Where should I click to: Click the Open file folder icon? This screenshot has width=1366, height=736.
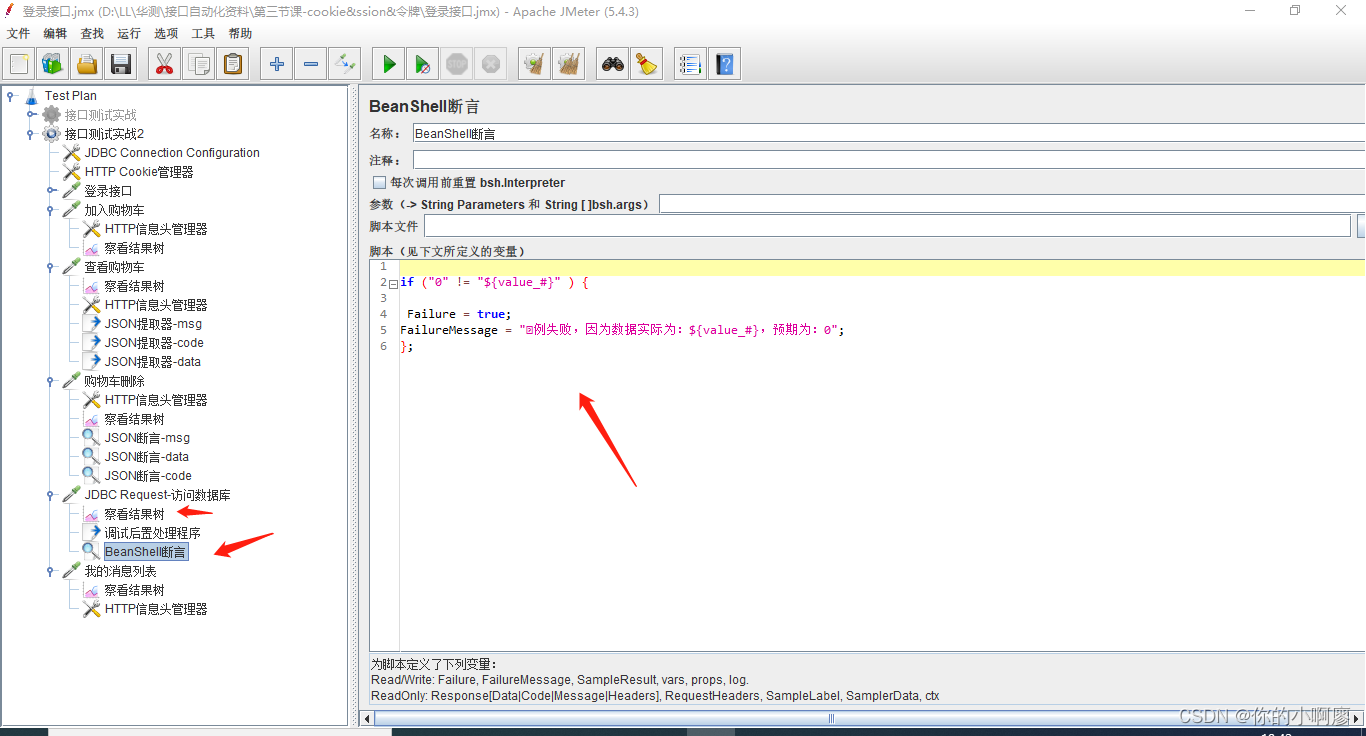coord(87,64)
